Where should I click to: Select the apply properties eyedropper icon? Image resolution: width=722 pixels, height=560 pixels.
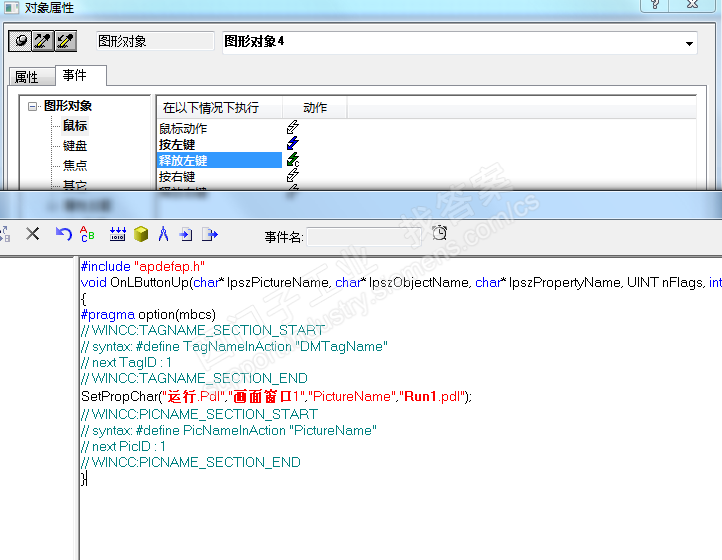click(x=65, y=41)
